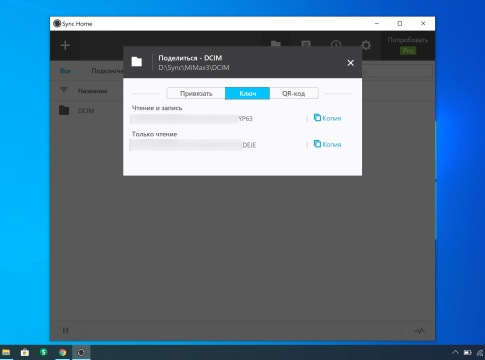Maximize the Sync Home window

(400, 24)
